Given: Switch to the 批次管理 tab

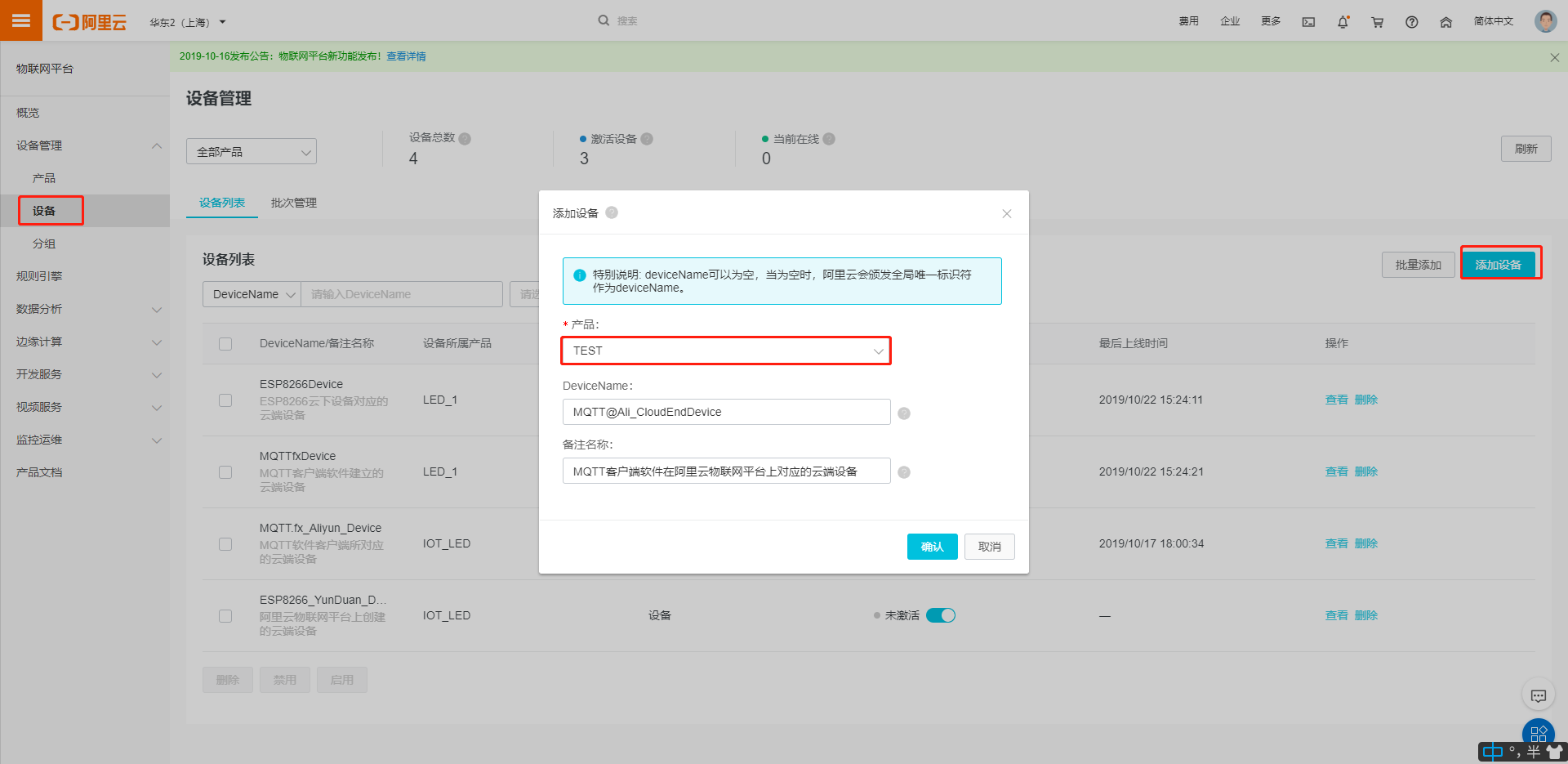Looking at the screenshot, I should 292,203.
